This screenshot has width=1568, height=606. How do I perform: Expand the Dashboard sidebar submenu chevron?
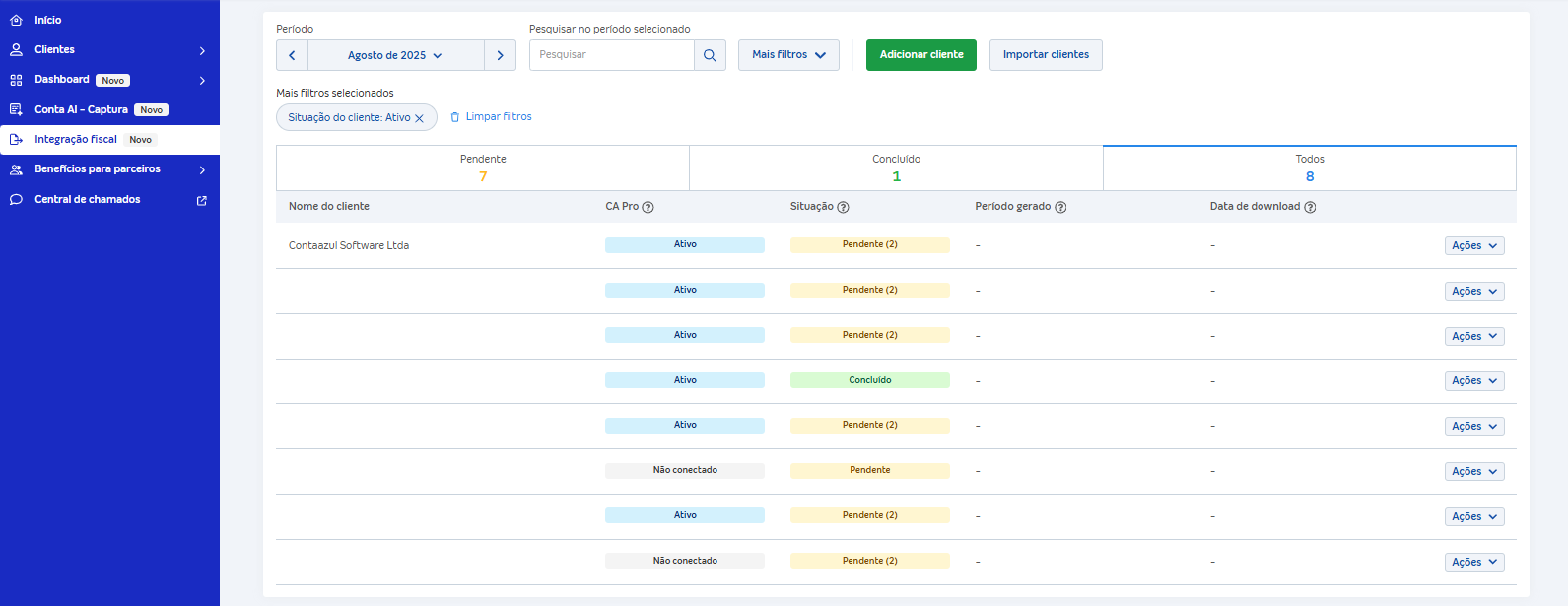202,80
